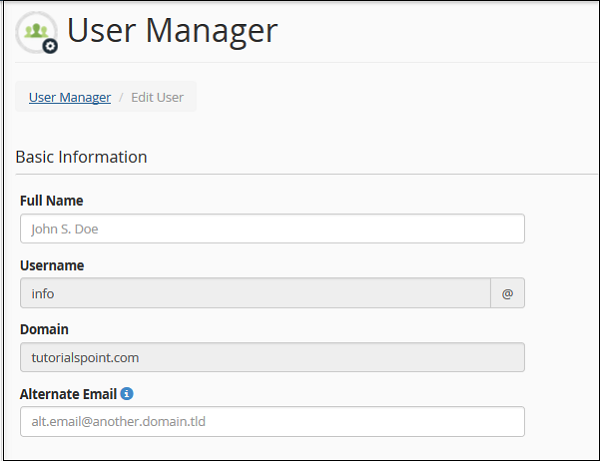The width and height of the screenshot is (600, 461).
Task: Click the Alternate Email info icon
Action: [x=127, y=393]
